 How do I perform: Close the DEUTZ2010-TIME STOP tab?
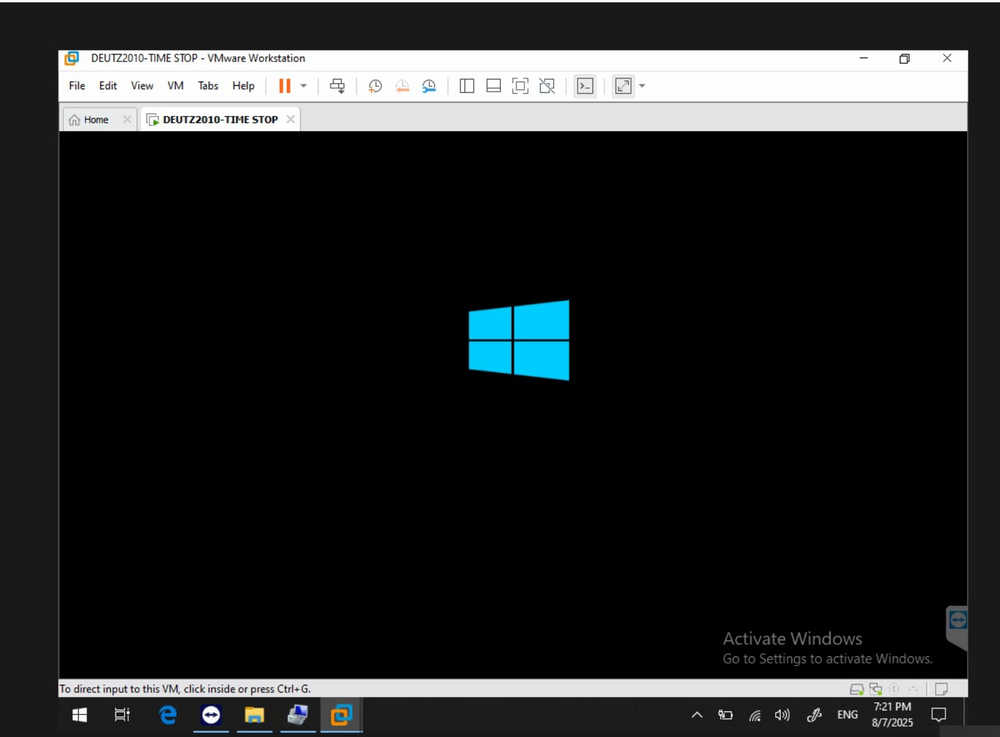(x=291, y=119)
